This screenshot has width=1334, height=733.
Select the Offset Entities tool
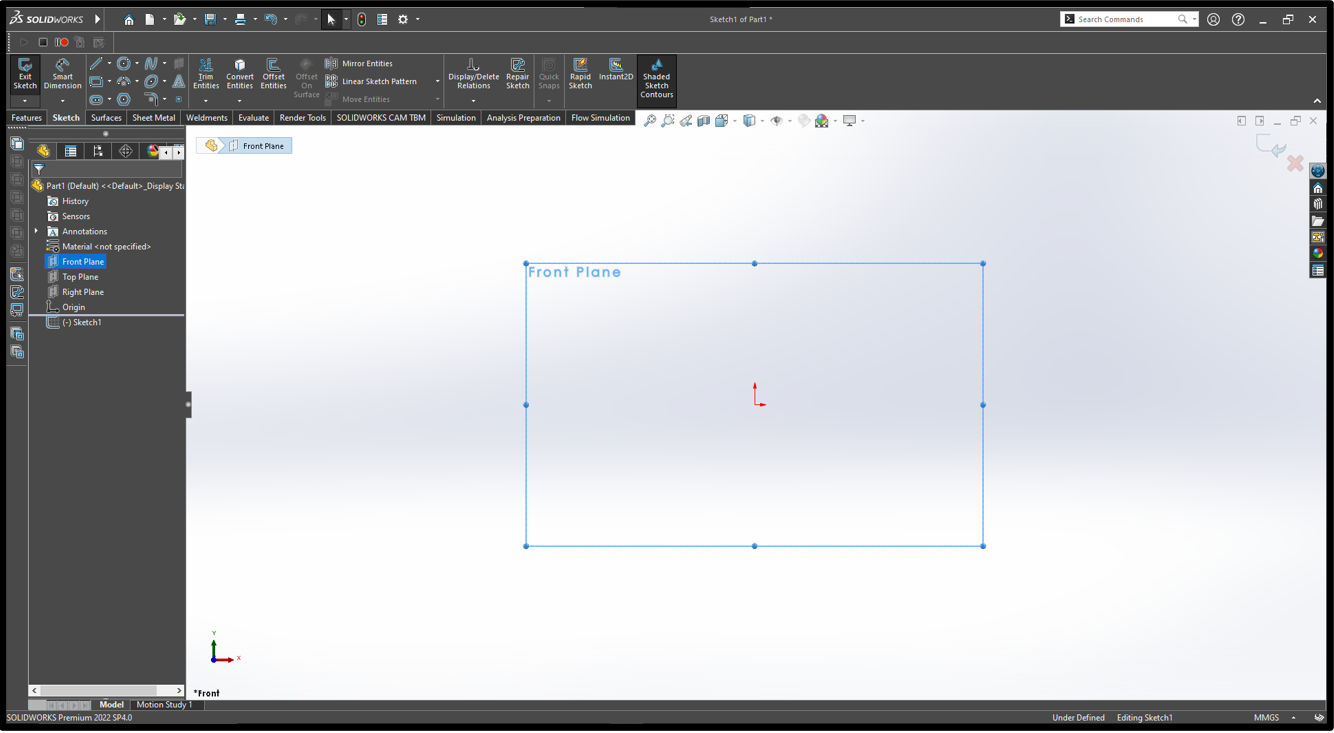(x=273, y=73)
